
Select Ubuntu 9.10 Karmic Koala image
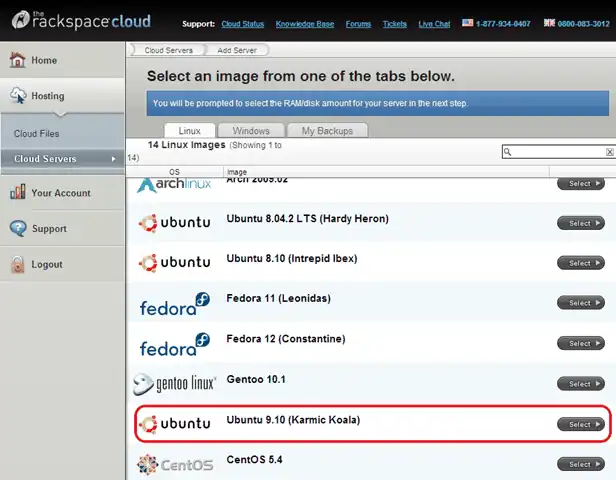[x=580, y=424]
